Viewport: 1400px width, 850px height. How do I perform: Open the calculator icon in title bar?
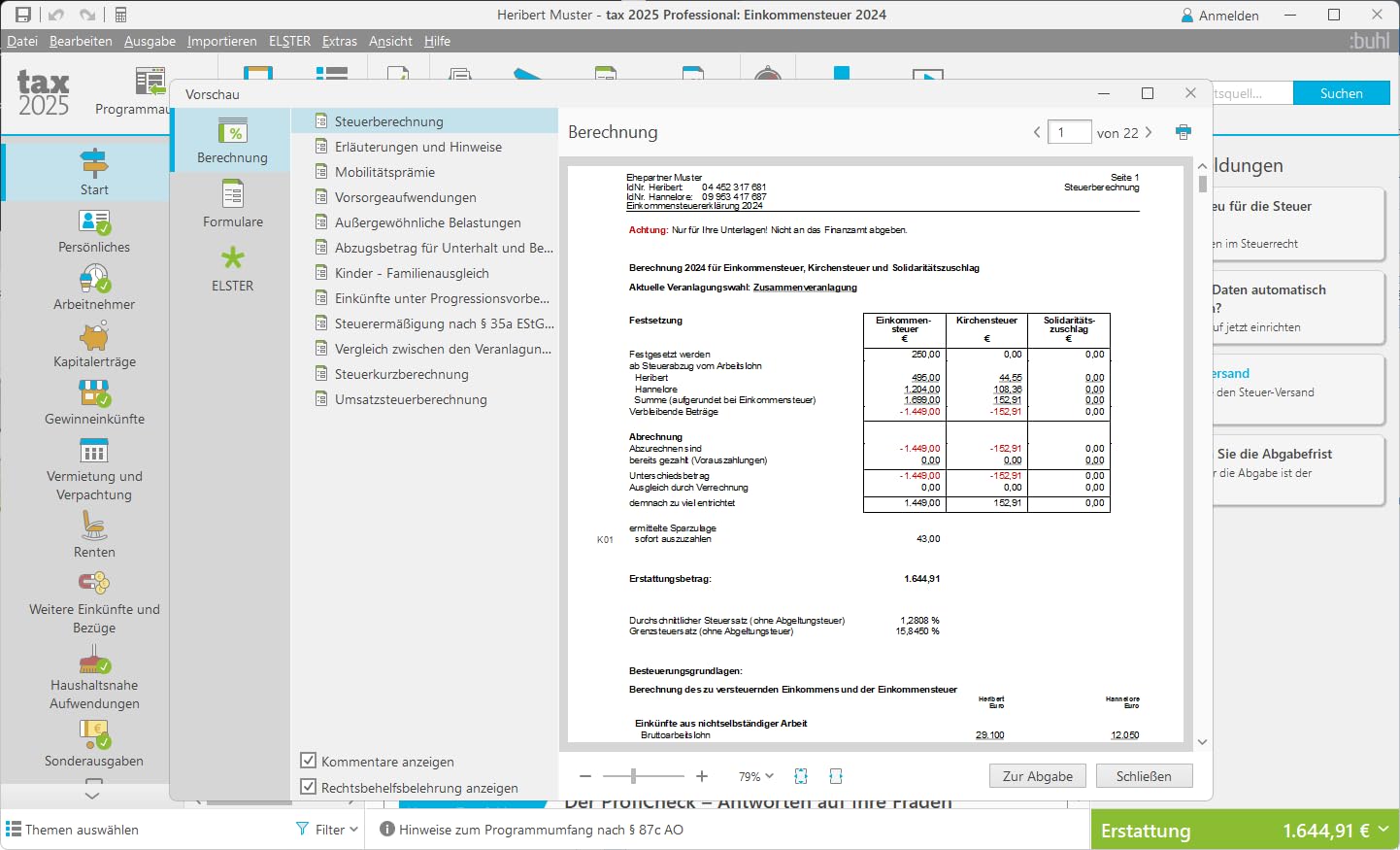[x=120, y=15]
